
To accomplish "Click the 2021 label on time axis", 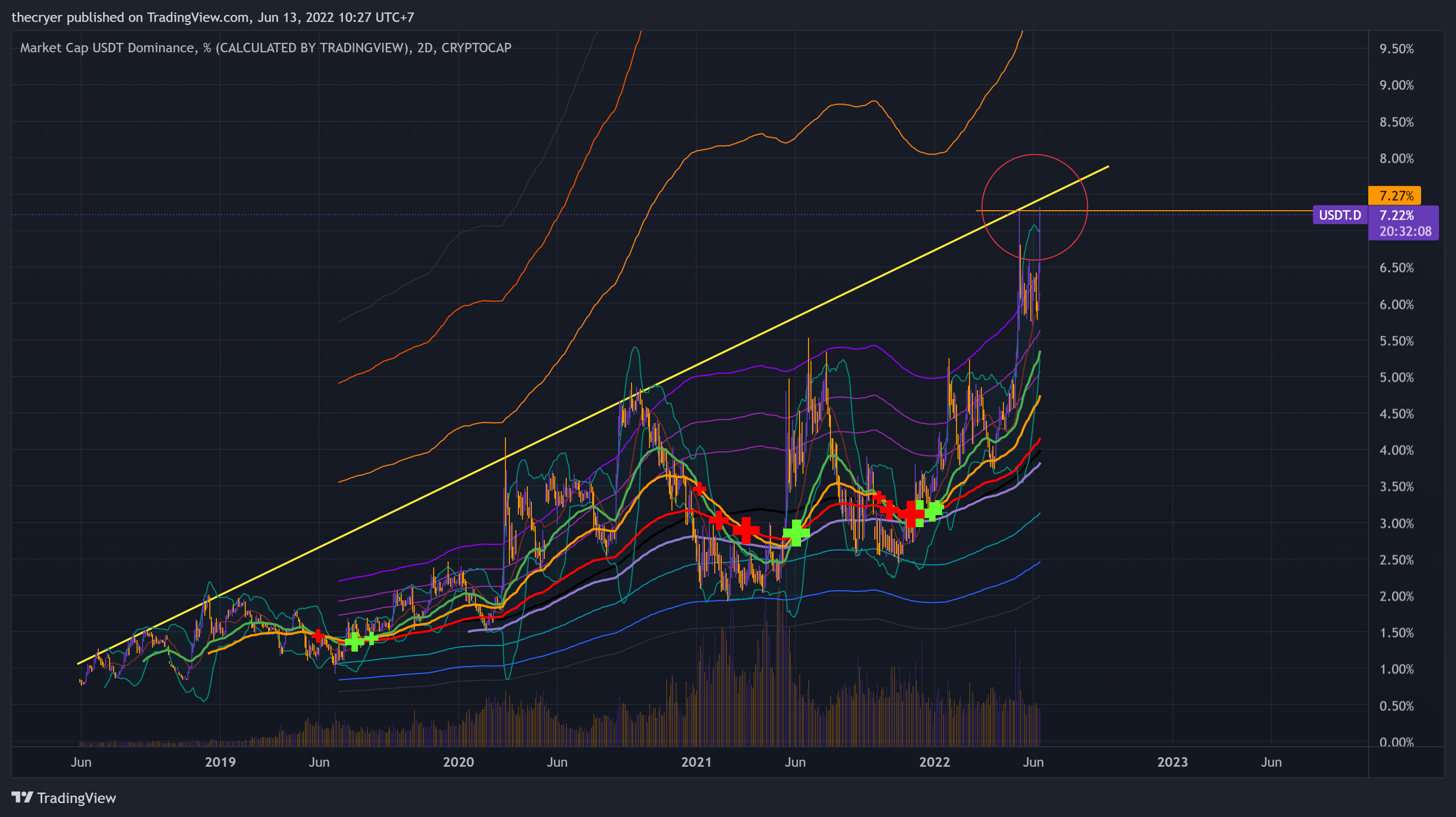I will coord(696,762).
